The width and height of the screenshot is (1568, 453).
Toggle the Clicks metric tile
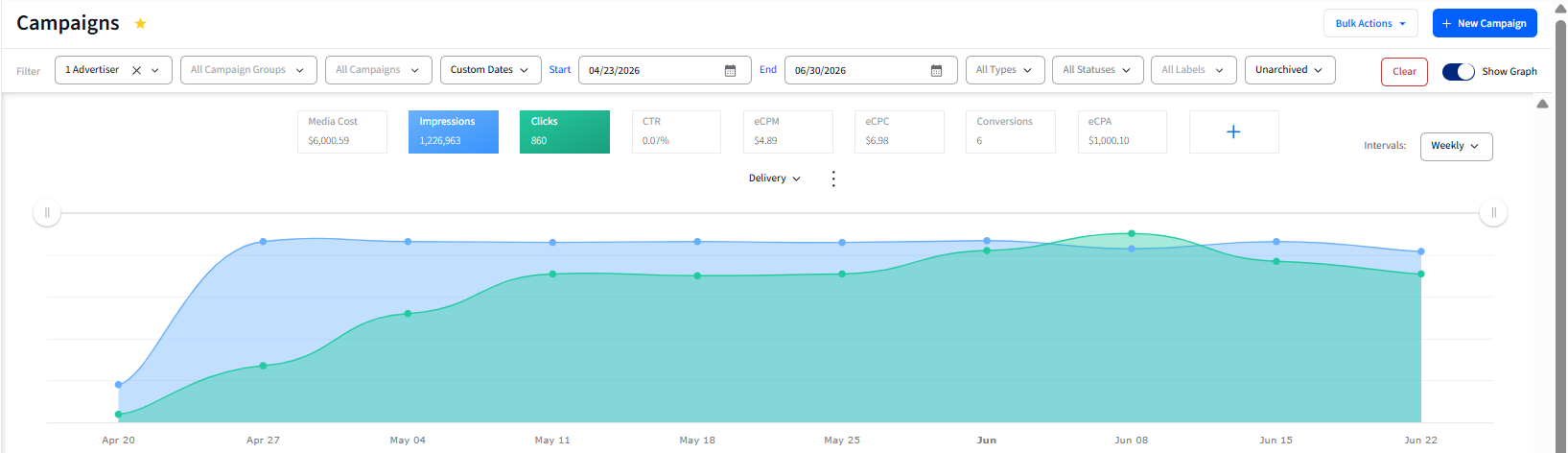point(565,131)
